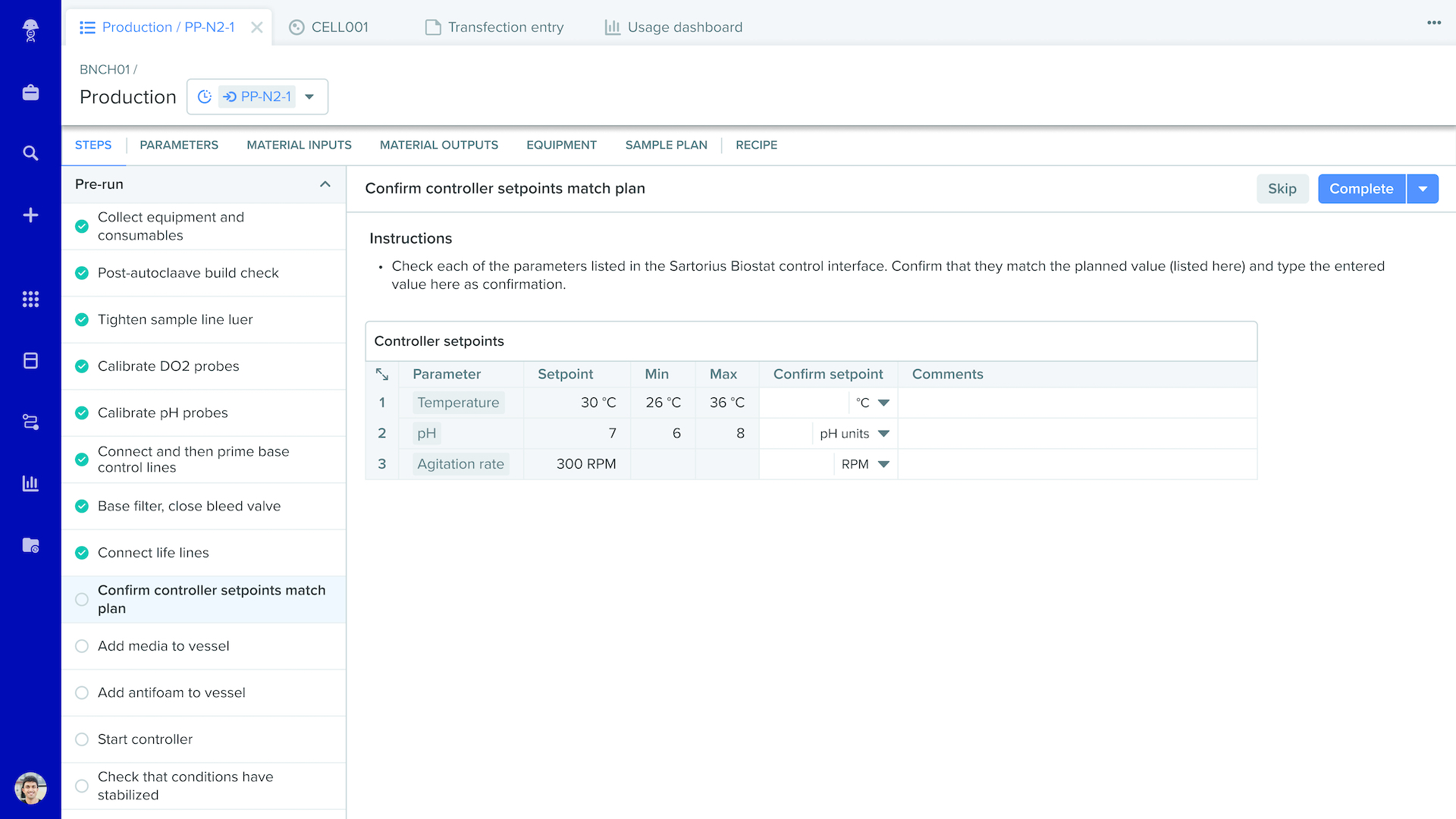The image size is (1456, 819).
Task: Open the MATERIAL OUTPUTS tab
Action: click(439, 145)
